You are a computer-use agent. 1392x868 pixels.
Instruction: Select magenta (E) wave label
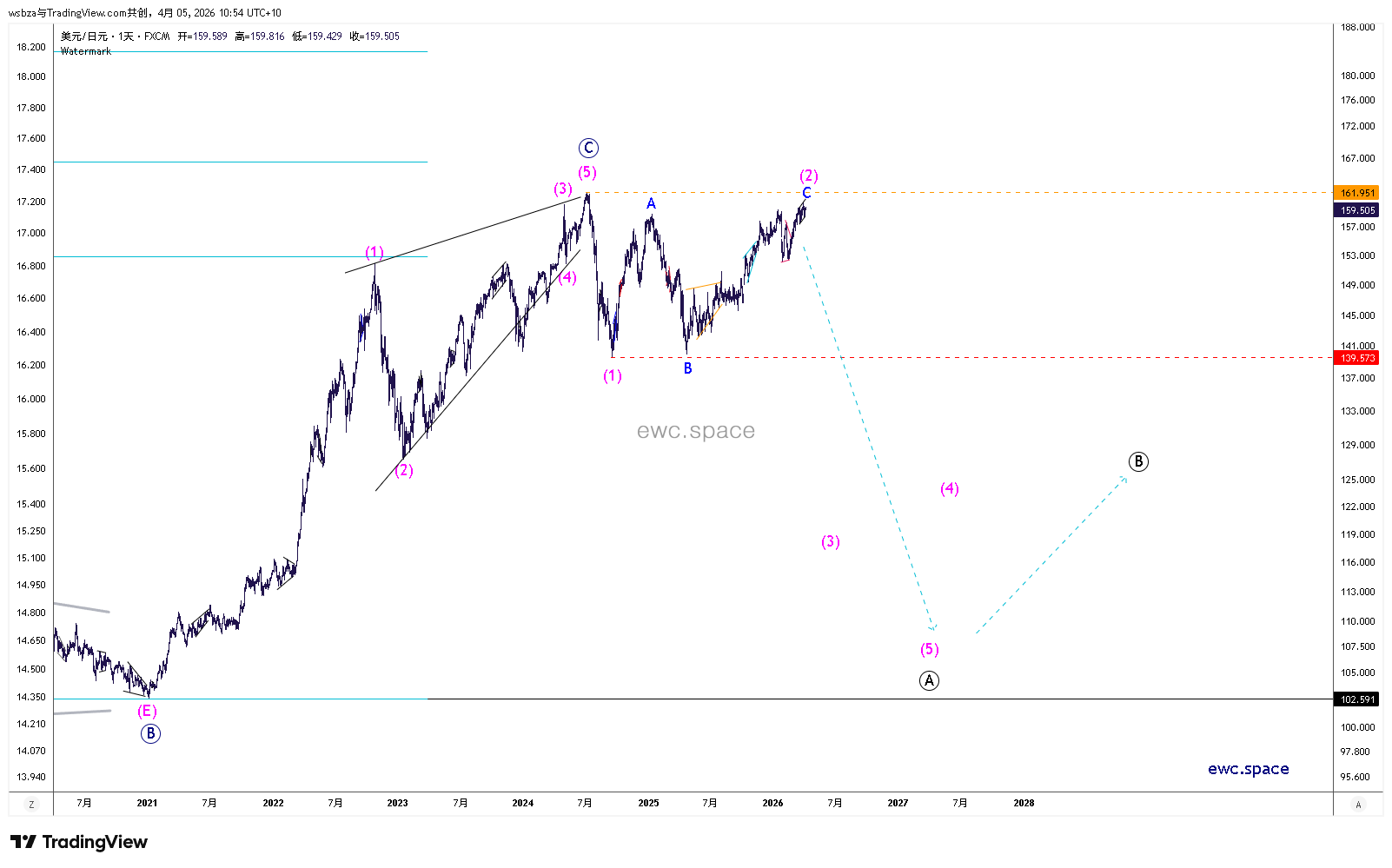[x=147, y=711]
